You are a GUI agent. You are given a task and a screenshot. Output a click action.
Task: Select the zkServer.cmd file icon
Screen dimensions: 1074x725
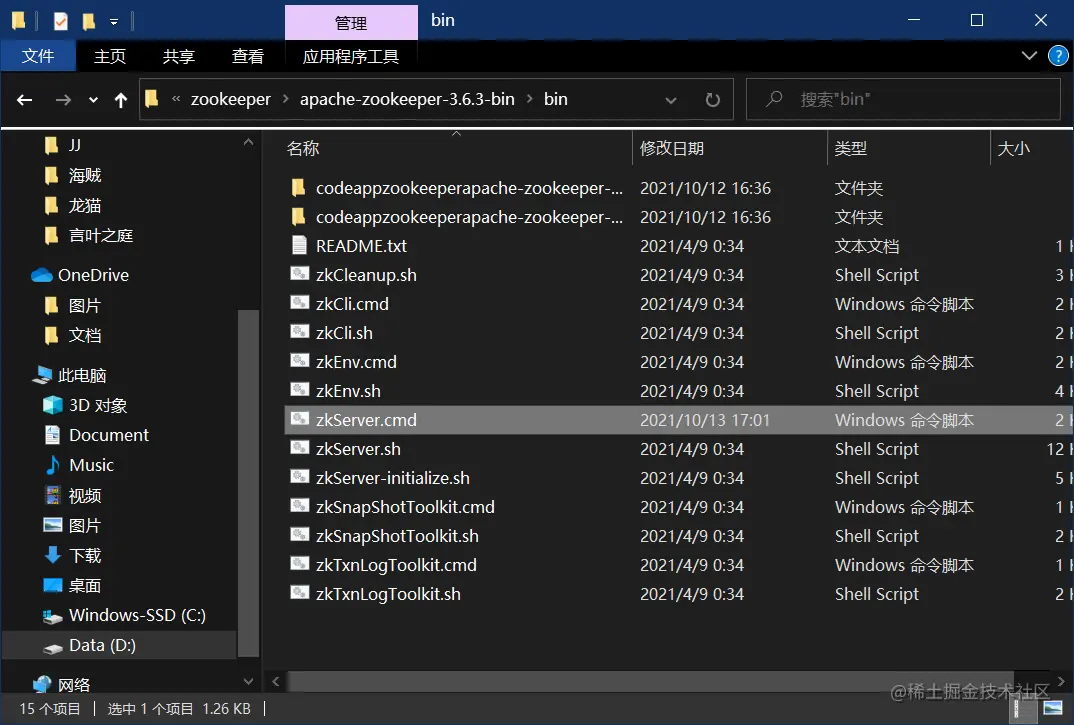click(299, 419)
